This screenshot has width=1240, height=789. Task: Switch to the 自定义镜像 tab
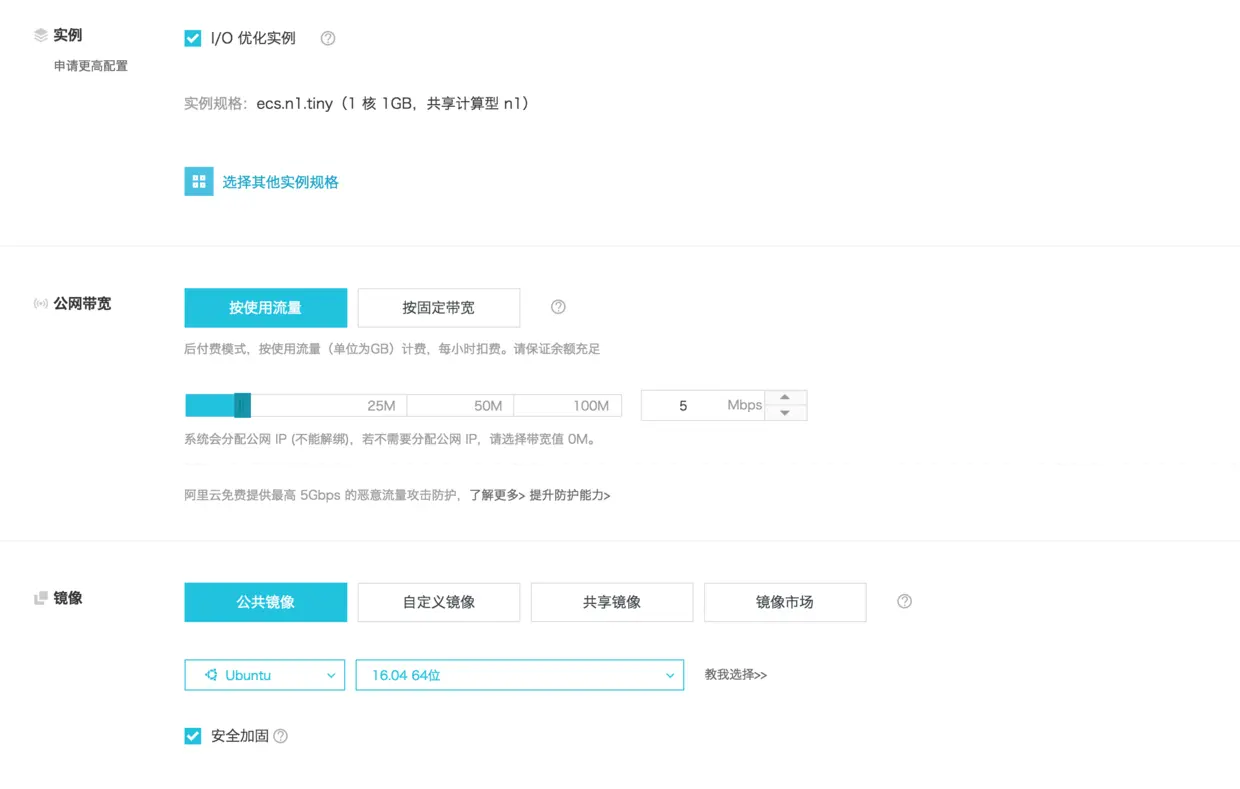pos(438,601)
